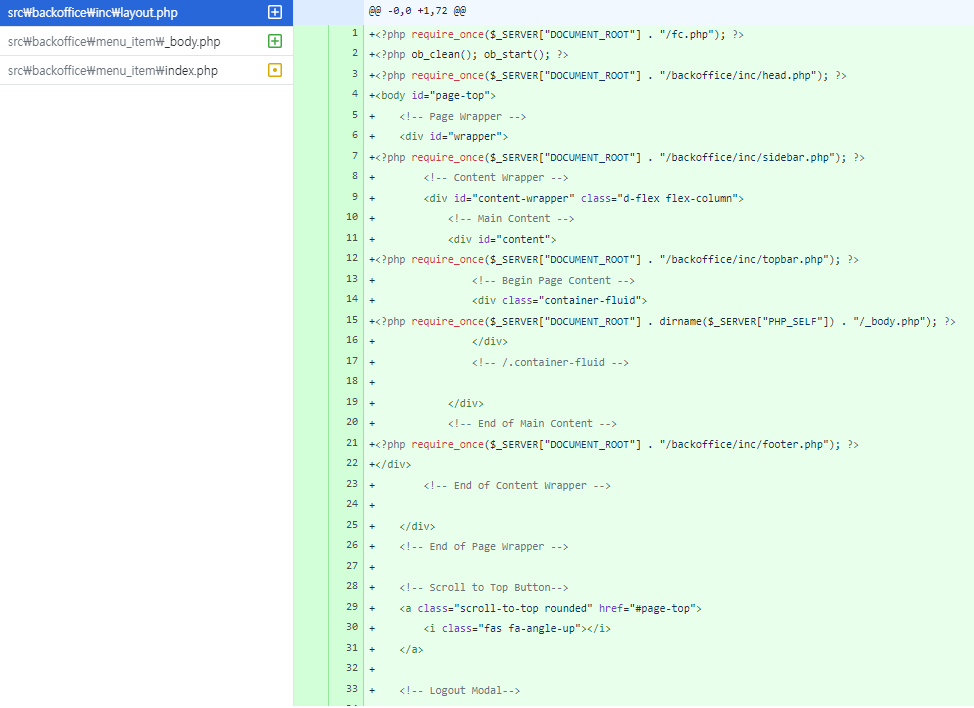Viewport: 974px width, 708px height.
Task: Click the End of Main Content comment
Action: (532, 424)
